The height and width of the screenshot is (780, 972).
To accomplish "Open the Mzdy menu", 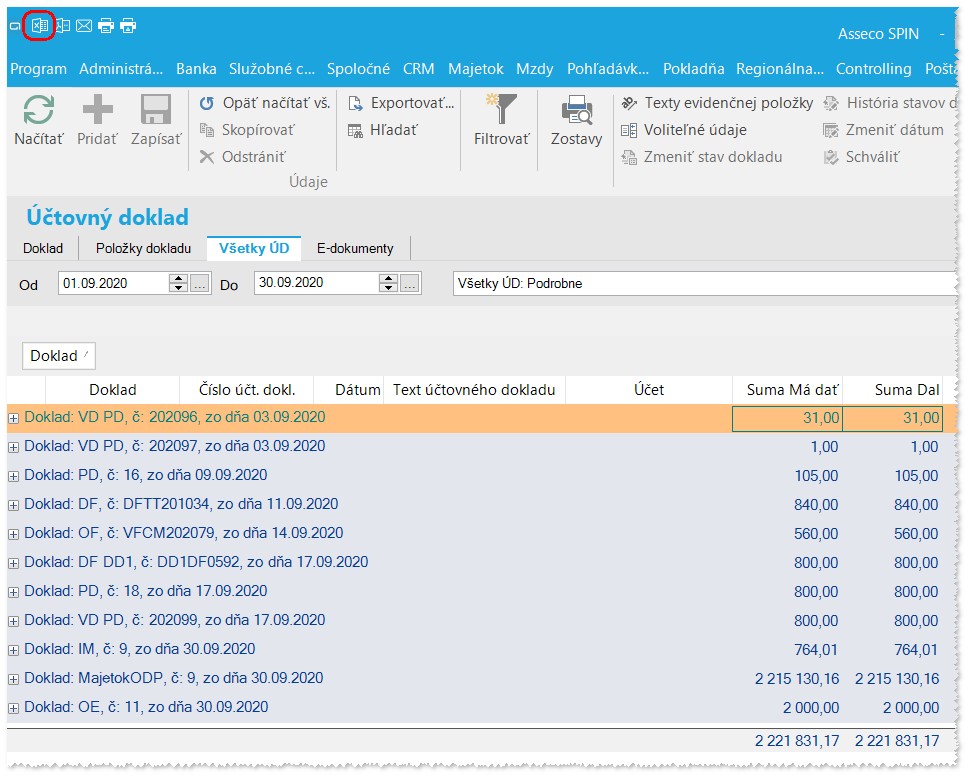I will [534, 69].
